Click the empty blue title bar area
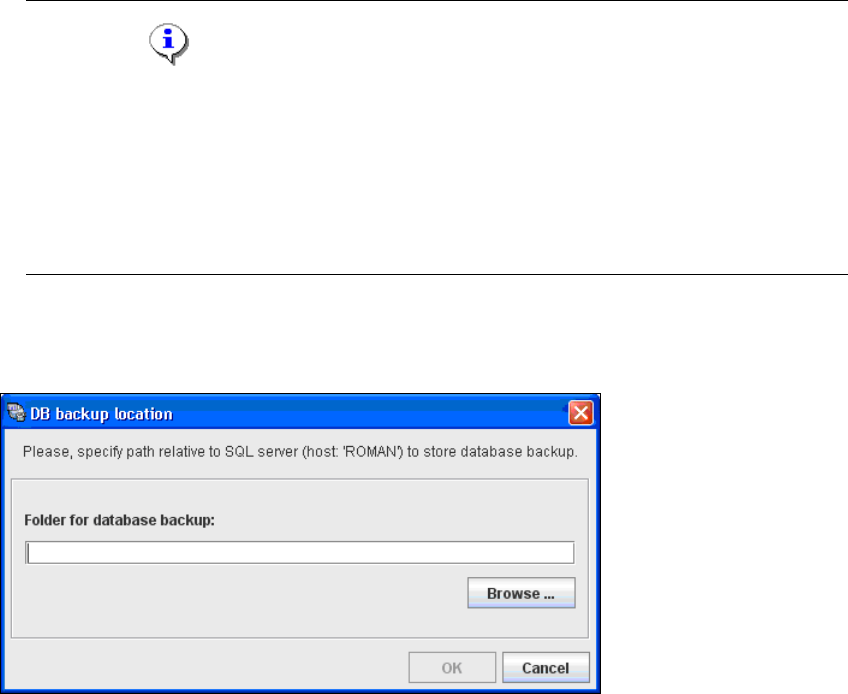This screenshot has width=848, height=694. point(368,413)
